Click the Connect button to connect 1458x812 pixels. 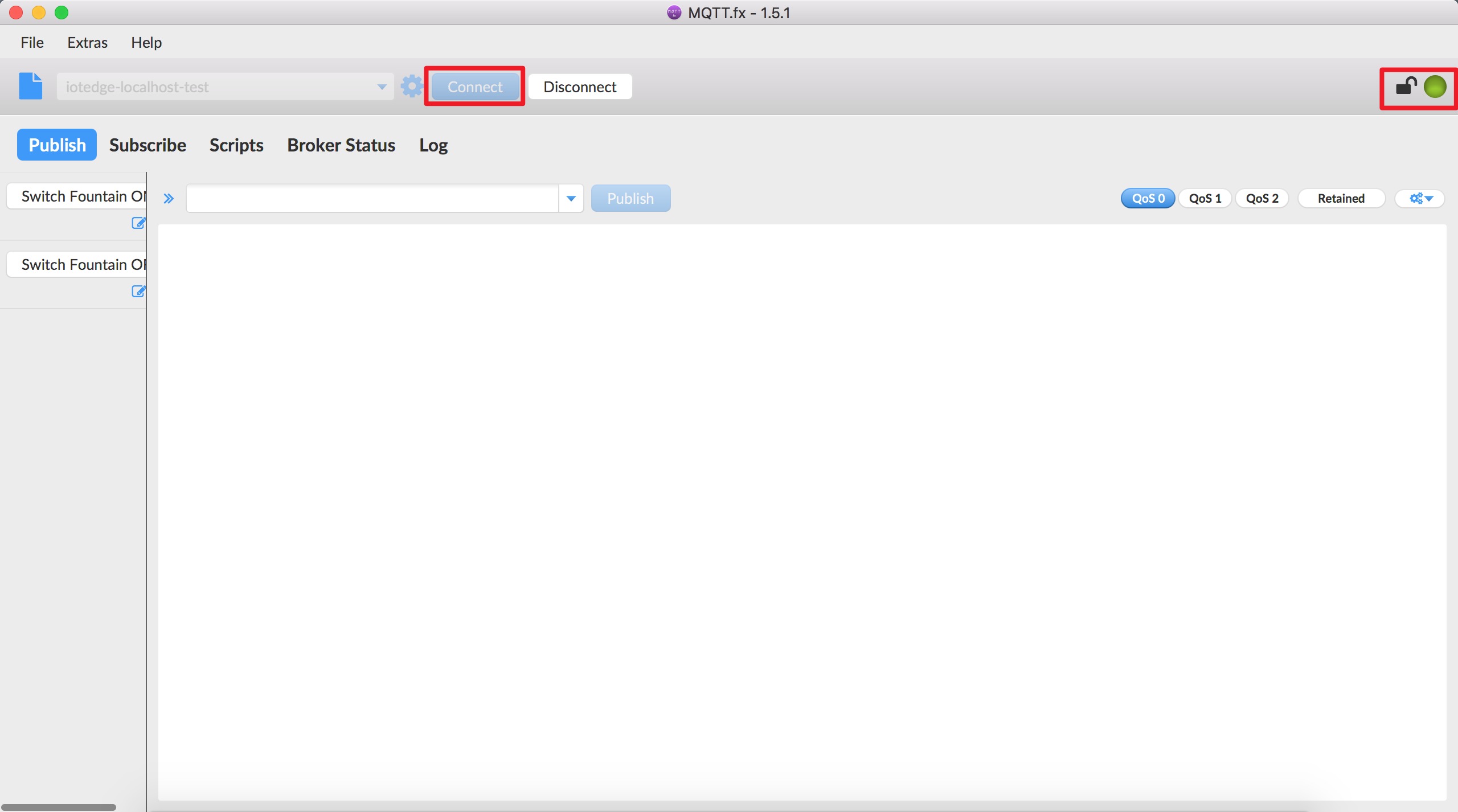point(474,86)
